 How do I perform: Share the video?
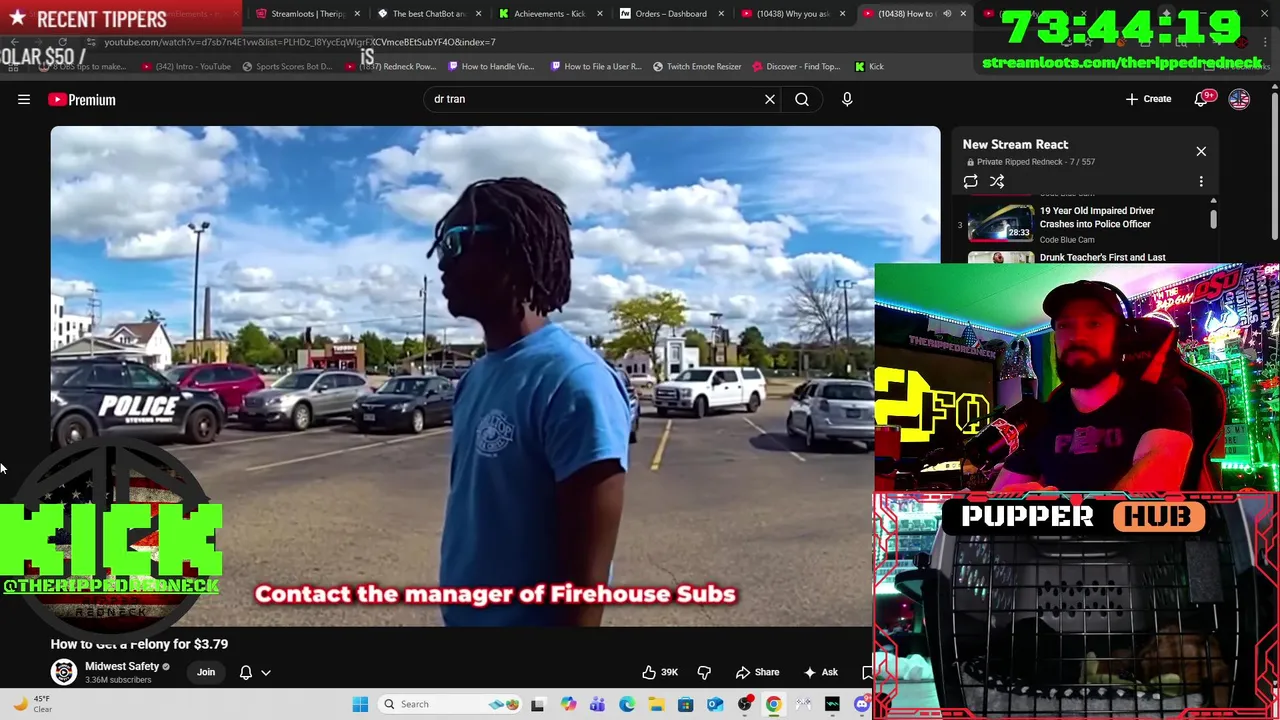coord(757,672)
